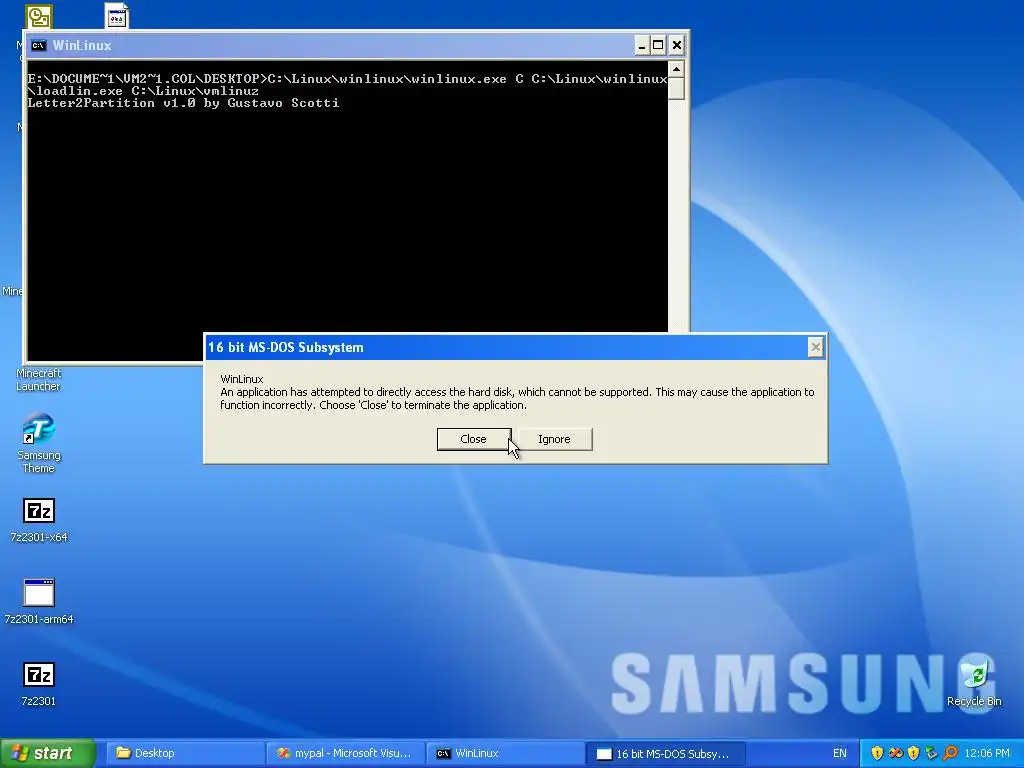Click the 'loadlin.exe C:\Linux\vmlinuz' console line
Viewport: 1024px width, 768px height.
click(143, 91)
